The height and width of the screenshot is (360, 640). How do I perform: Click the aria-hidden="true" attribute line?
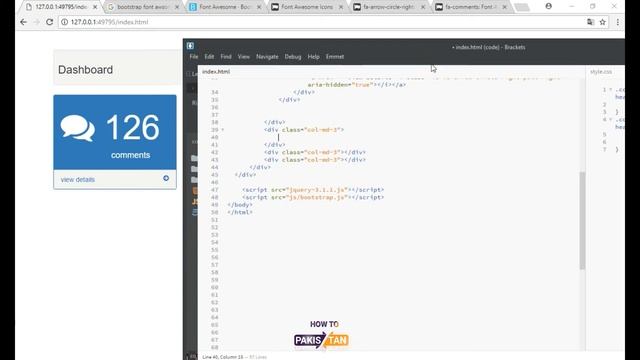(x=357, y=84)
